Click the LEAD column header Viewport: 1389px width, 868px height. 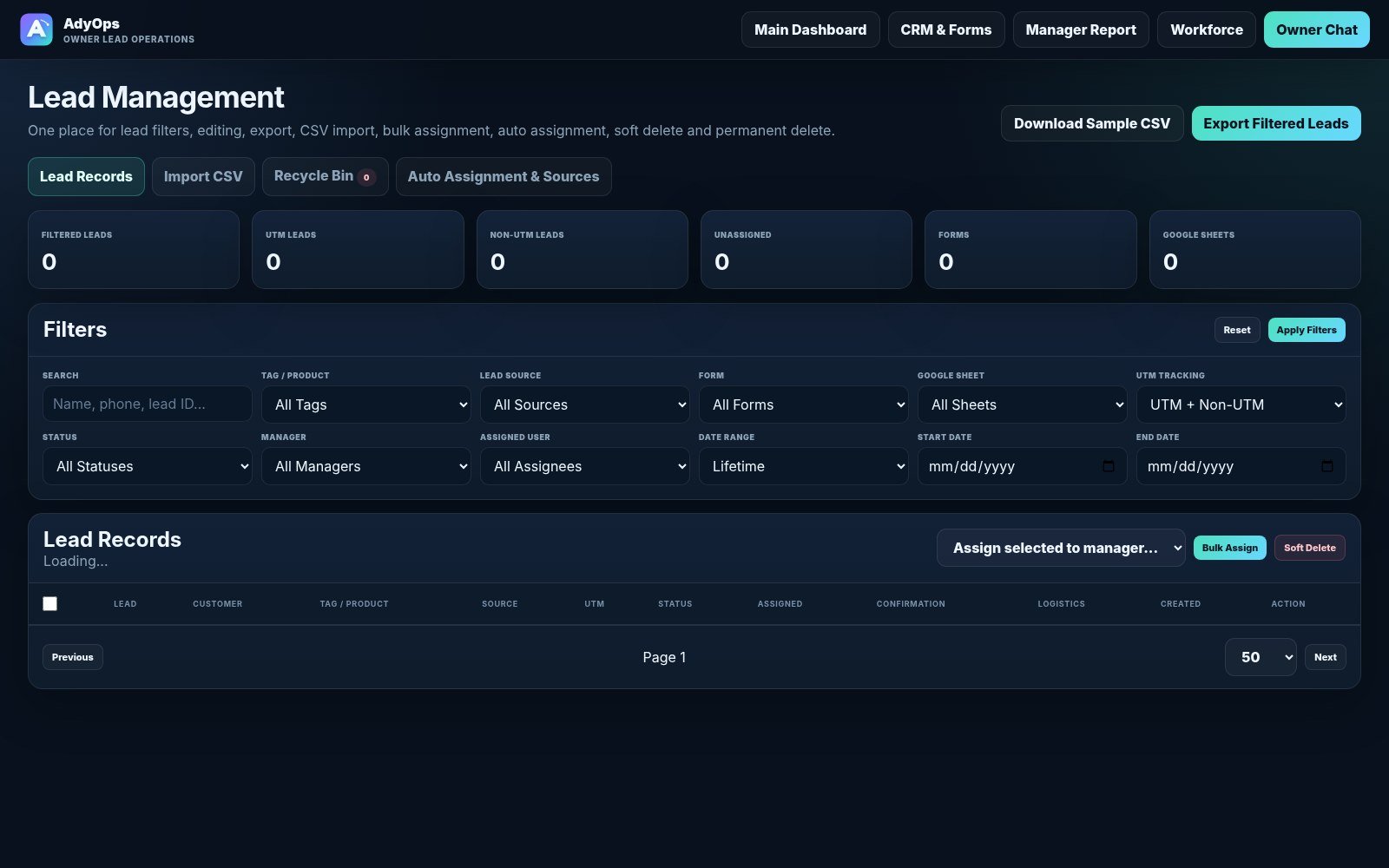click(125, 604)
